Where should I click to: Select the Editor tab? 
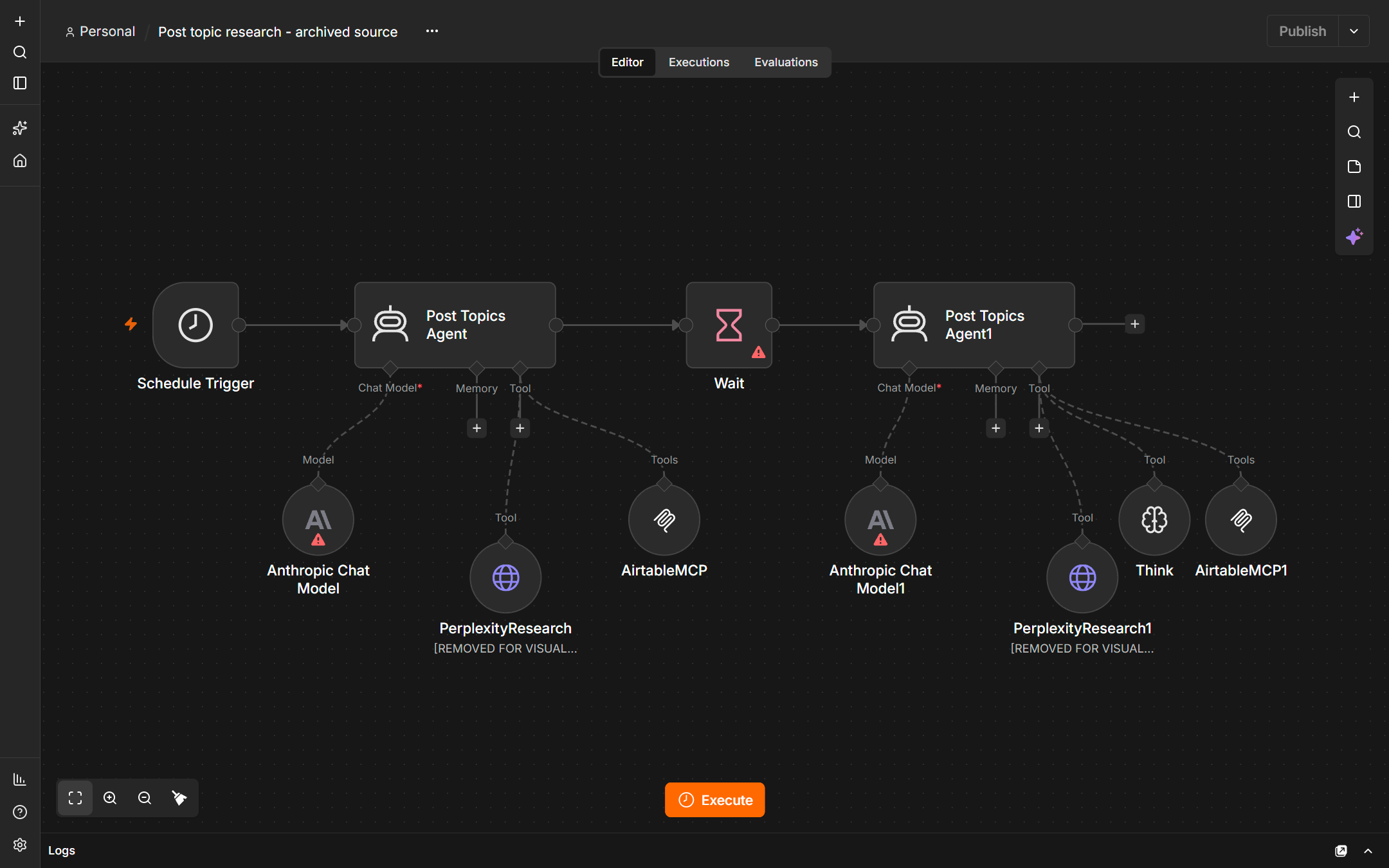pyautogui.click(x=627, y=62)
